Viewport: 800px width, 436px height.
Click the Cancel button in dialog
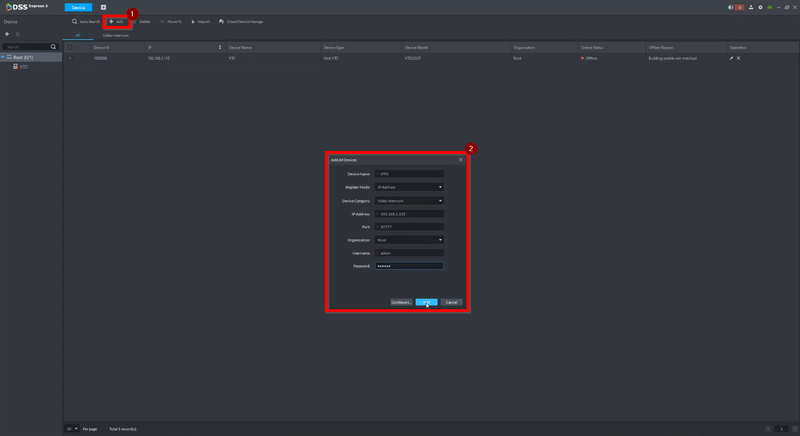452,302
